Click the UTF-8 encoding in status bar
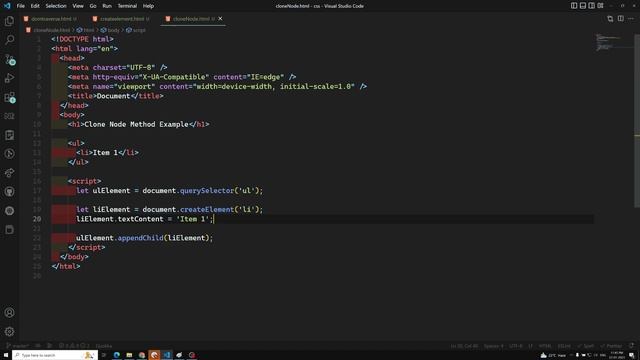 [516, 346]
